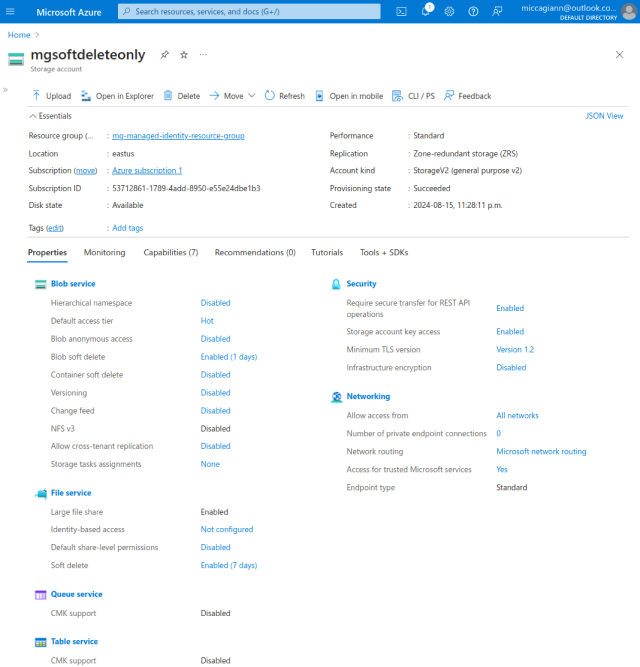
Task: Click the Queue service heading
Action: pyautogui.click(x=77, y=594)
